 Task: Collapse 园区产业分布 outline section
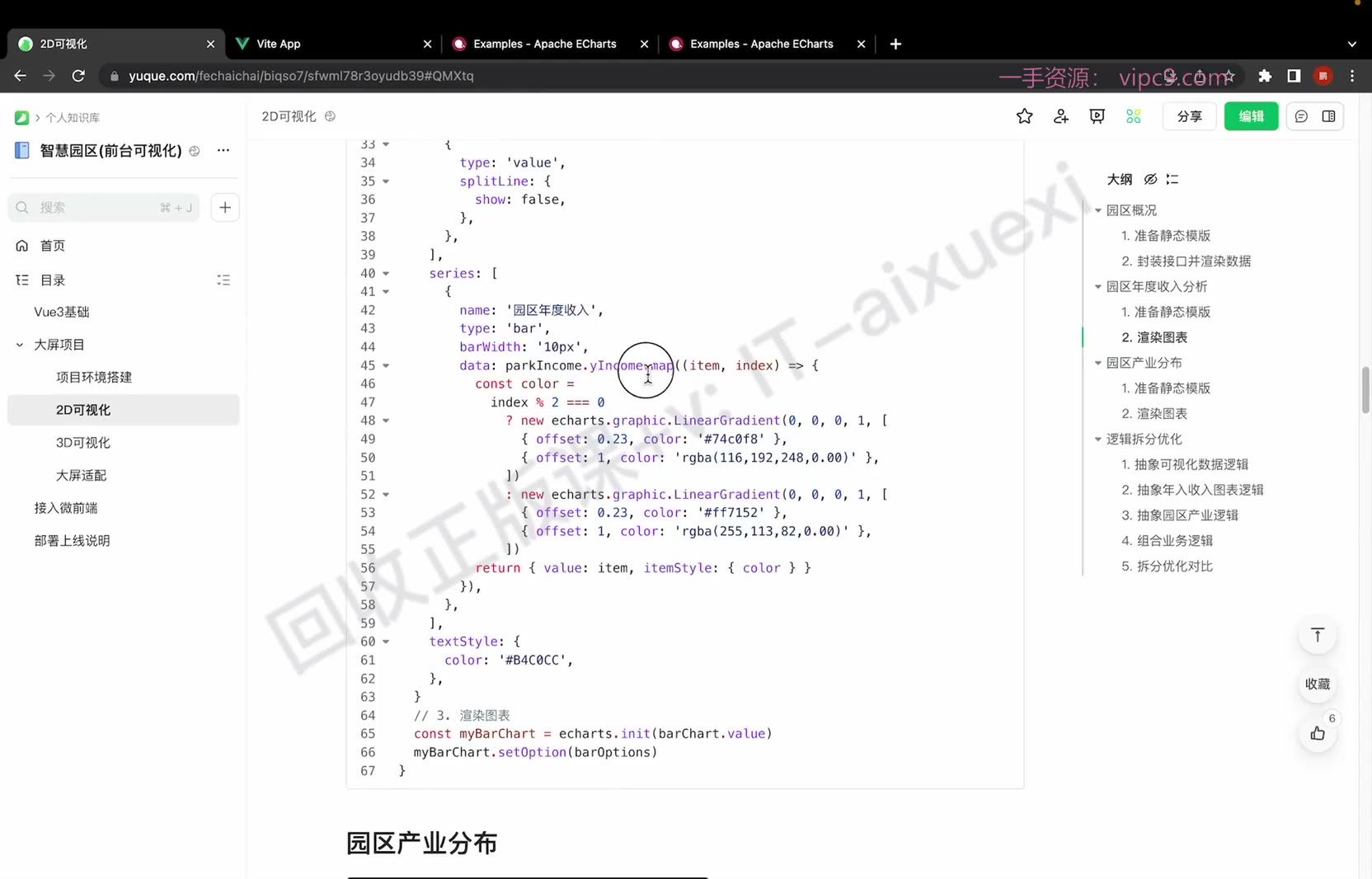click(1098, 363)
